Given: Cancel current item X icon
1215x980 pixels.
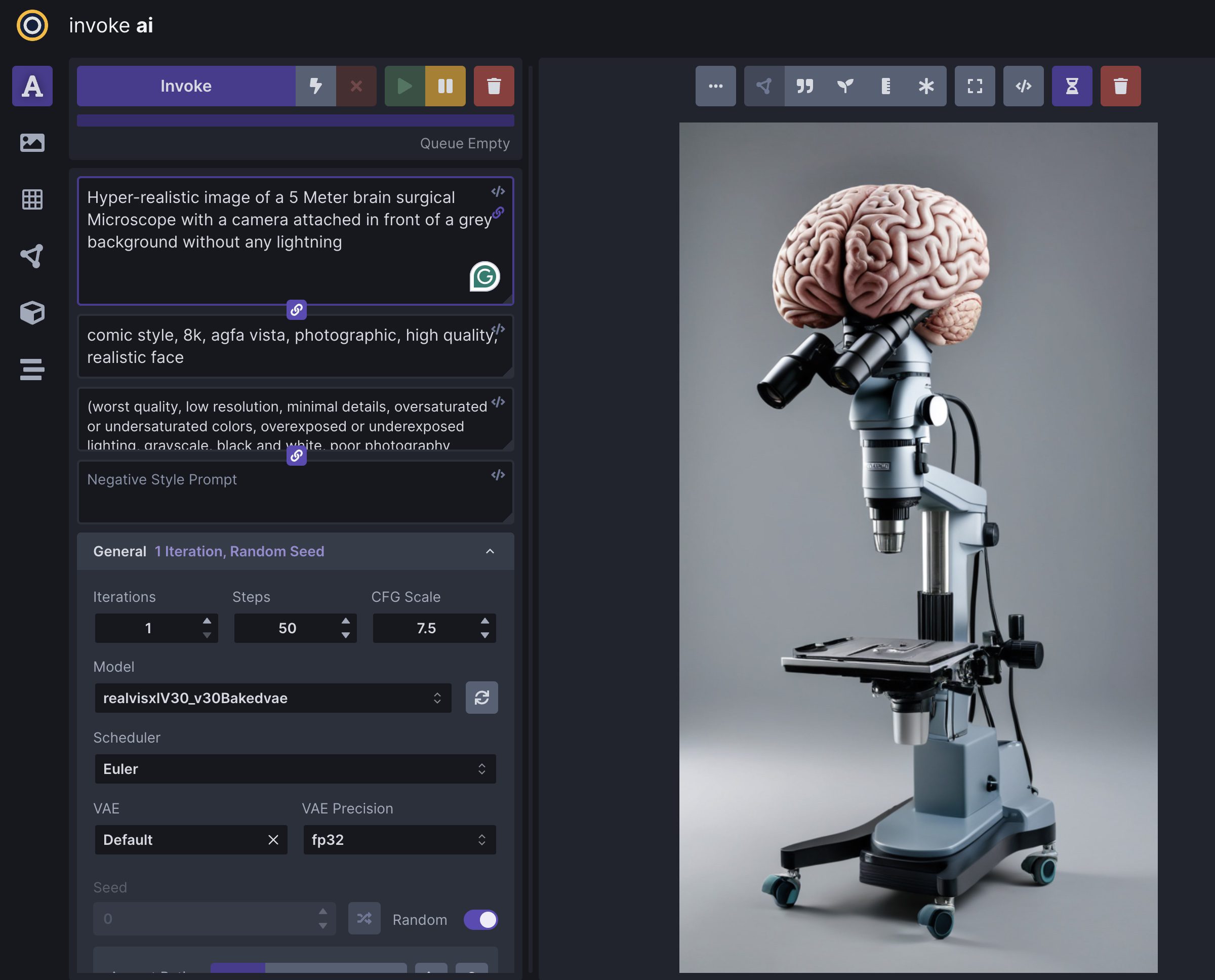Looking at the screenshot, I should point(356,86).
